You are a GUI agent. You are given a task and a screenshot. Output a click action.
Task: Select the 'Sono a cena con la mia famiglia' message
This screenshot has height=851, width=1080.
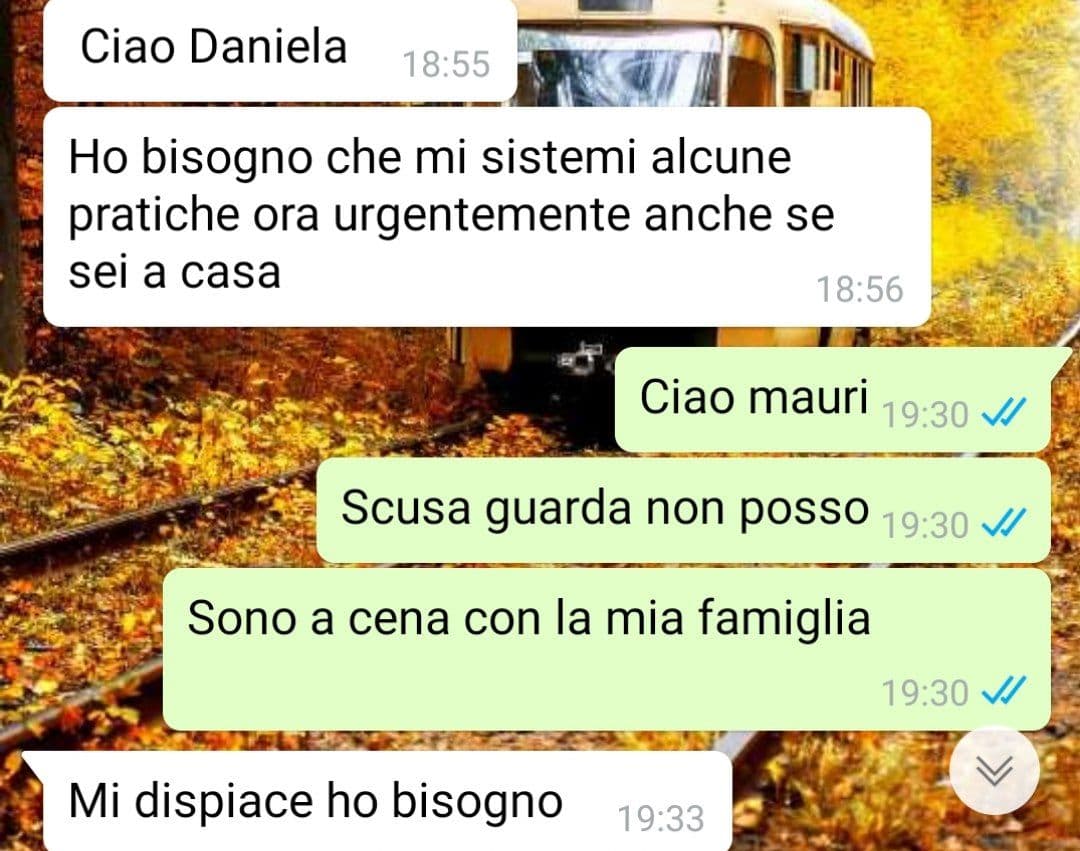tap(607, 649)
